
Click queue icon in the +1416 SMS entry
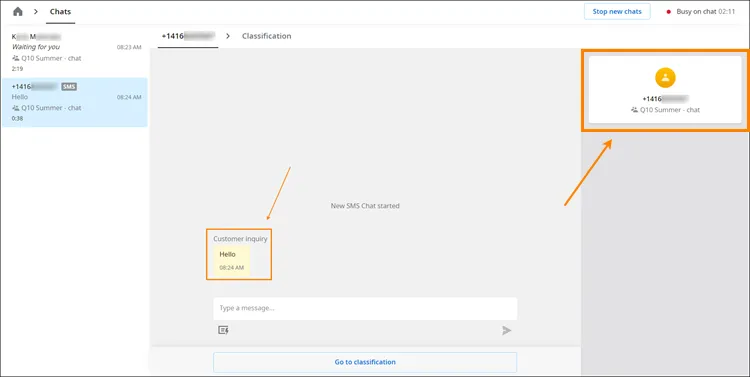[16, 108]
